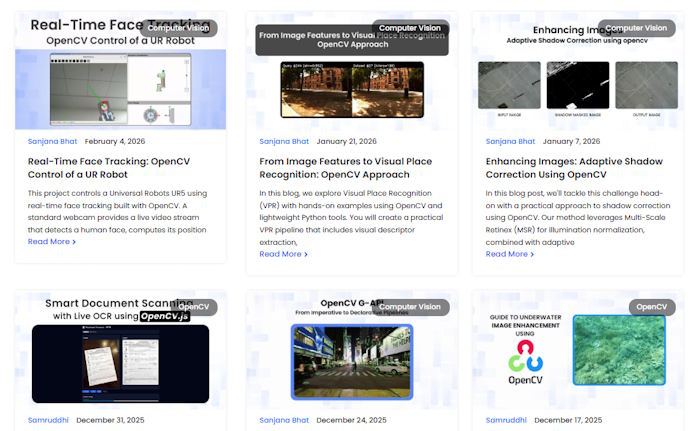Click Computer Vision tag on Visual Place Recognition card
The height and width of the screenshot is (431, 700).
pos(410,28)
